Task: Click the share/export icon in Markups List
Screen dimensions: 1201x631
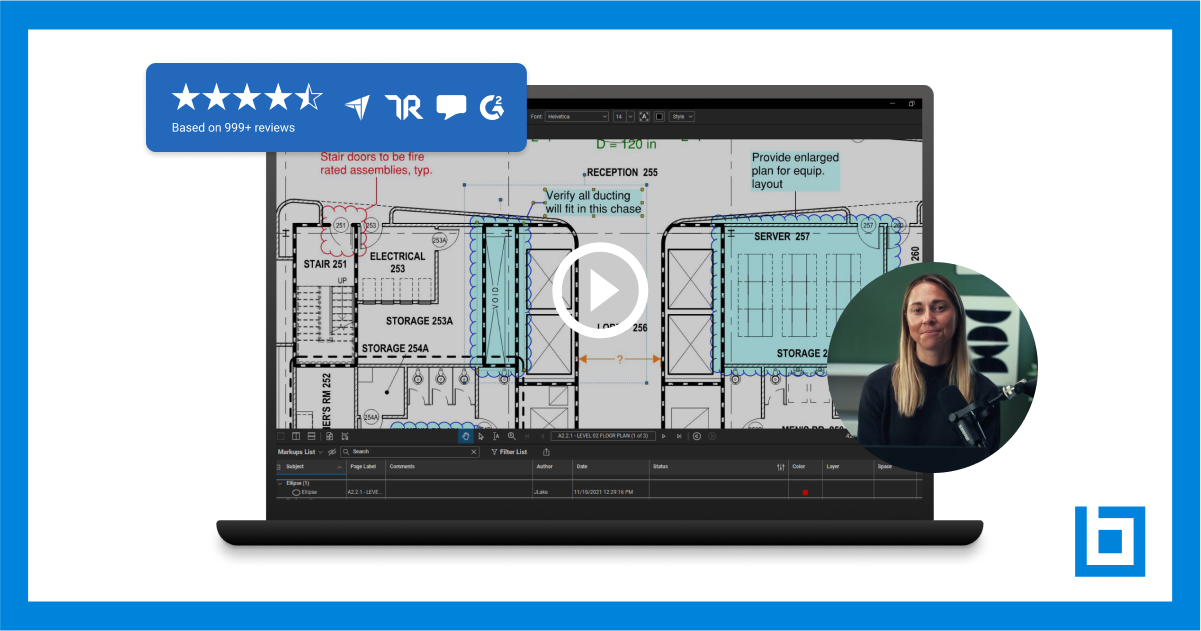Action: pos(544,452)
